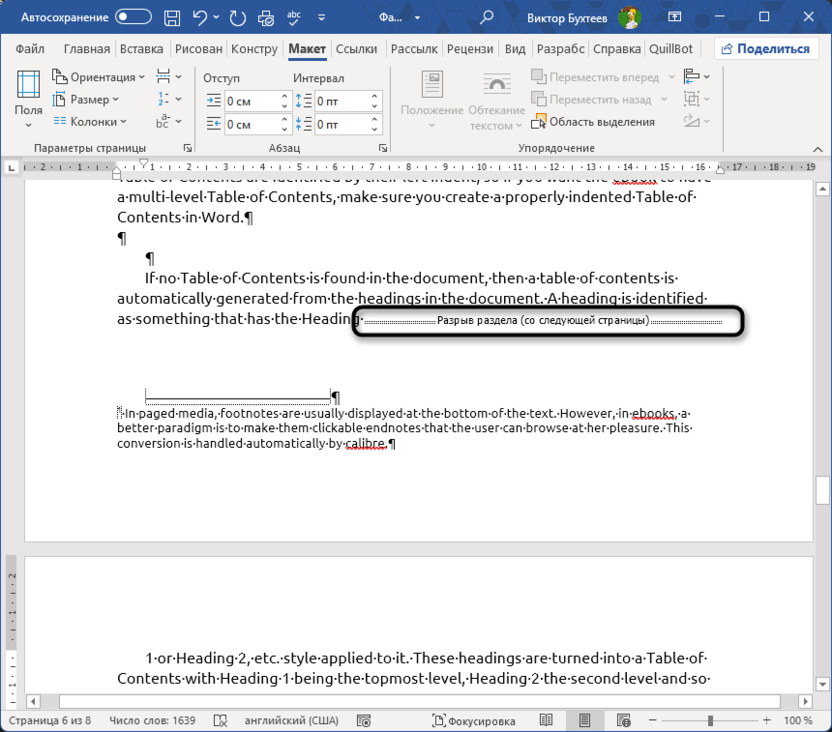Viewport: 832px width, 732px height.
Task: Click the zoom slider in status bar
Action: pos(710,720)
